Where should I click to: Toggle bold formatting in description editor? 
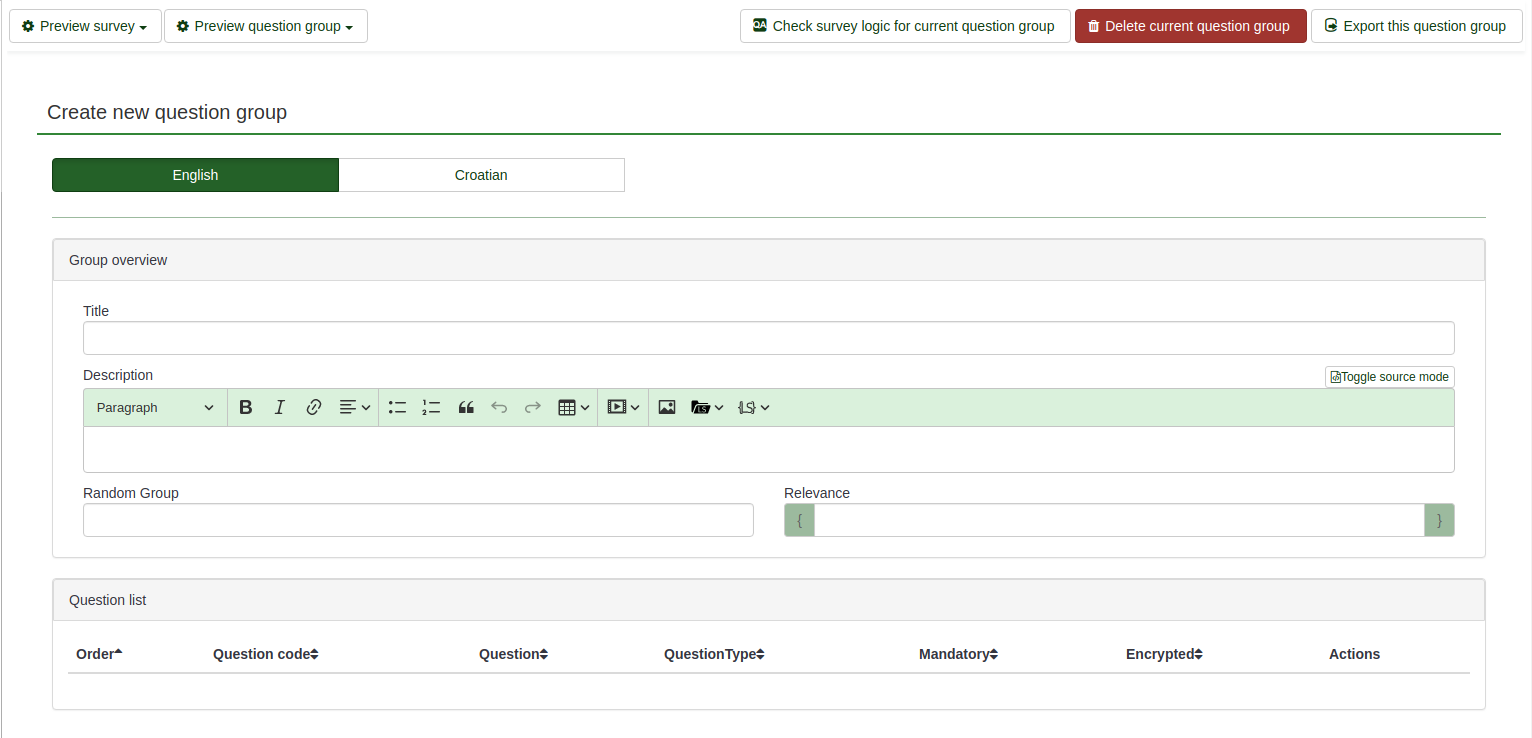246,407
